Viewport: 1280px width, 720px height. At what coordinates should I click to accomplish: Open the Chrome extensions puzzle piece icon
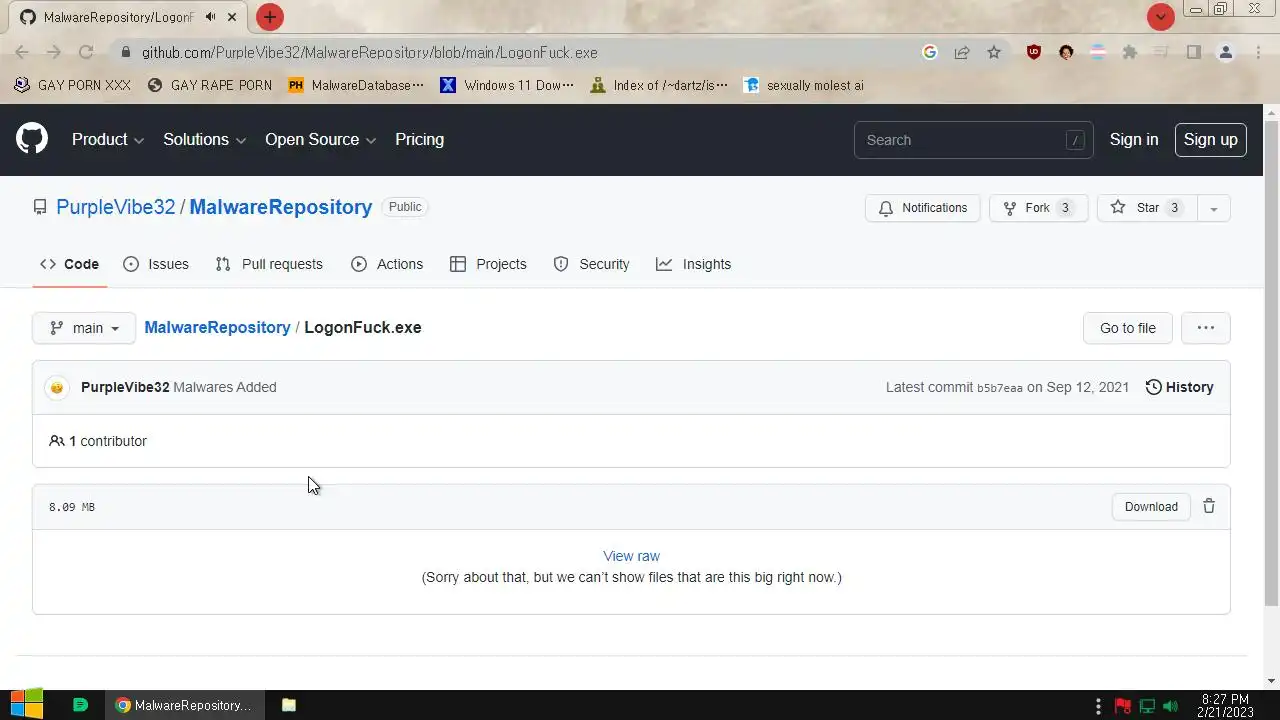tap(1130, 52)
